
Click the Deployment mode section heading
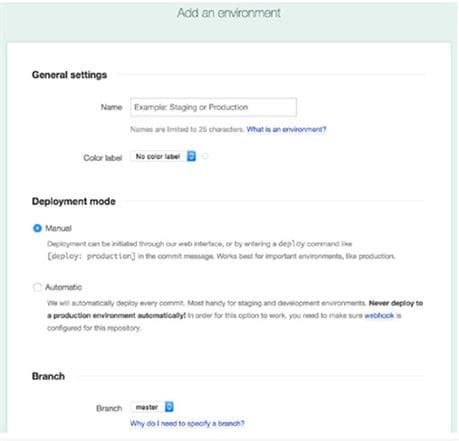coord(74,201)
